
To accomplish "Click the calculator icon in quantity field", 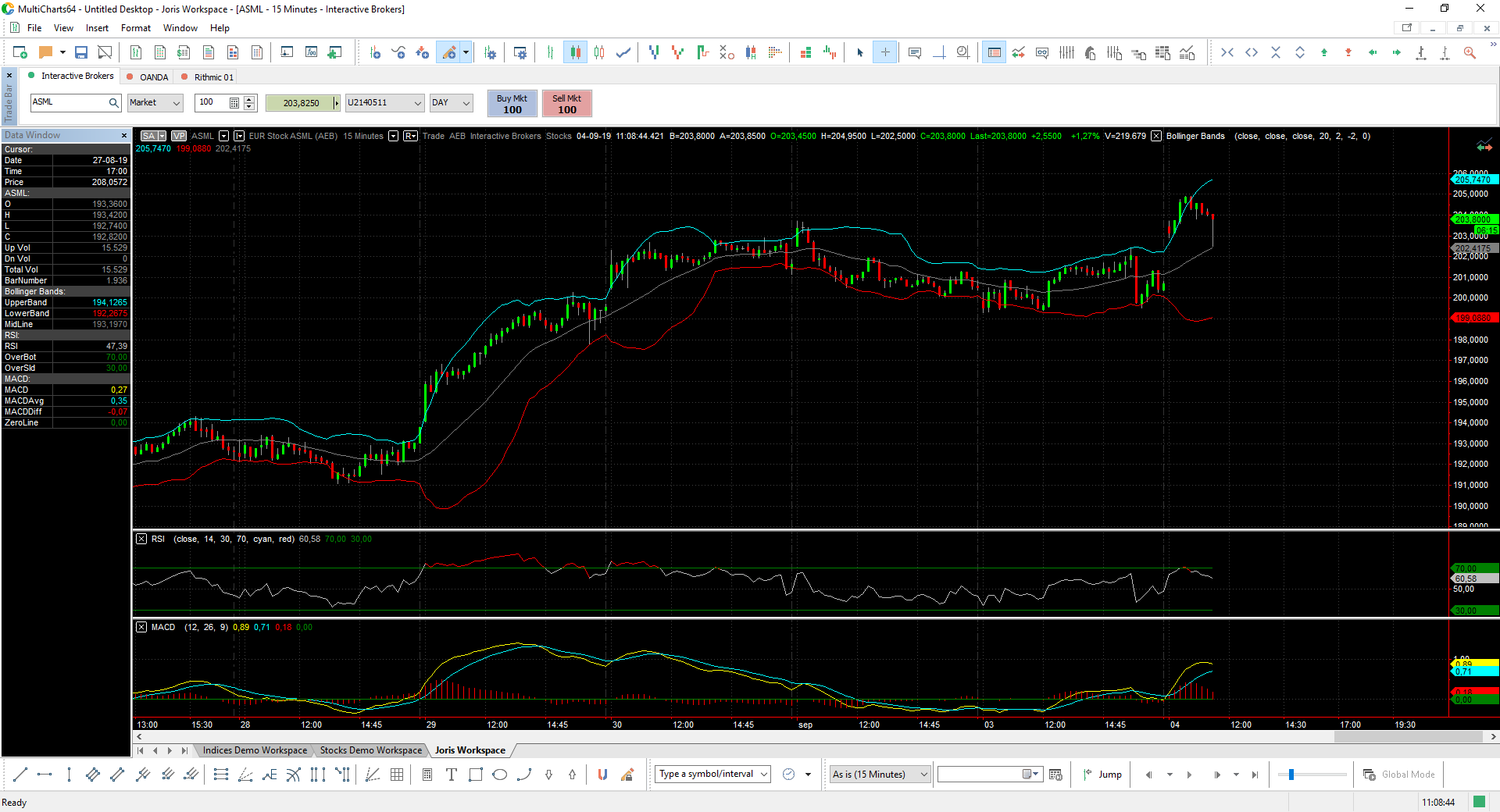I will tap(234, 103).
